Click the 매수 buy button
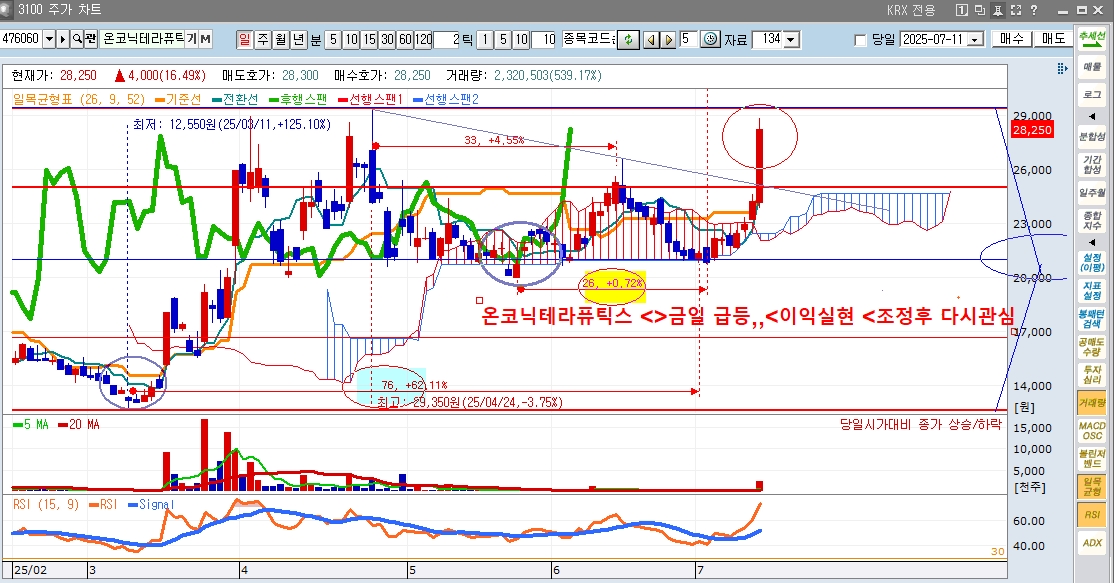The width and height of the screenshot is (1114, 583). click(x=1010, y=40)
